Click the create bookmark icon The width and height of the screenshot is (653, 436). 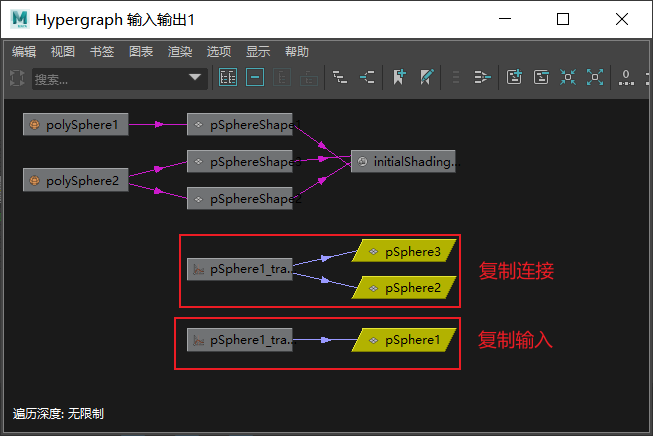pos(399,77)
